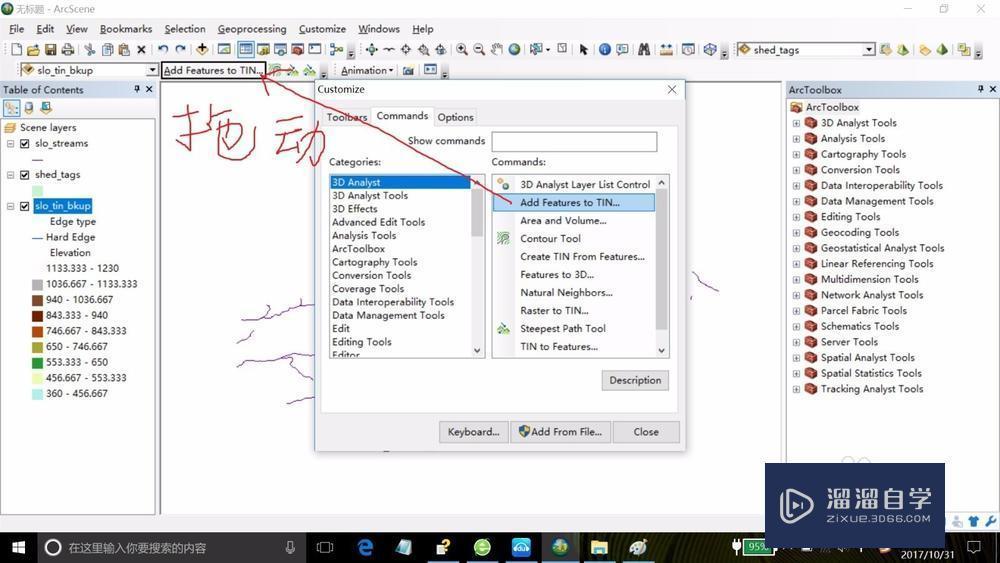Click the 843.333 - 940 color swatch
Screen dimensions: 1000x563
click(x=38, y=316)
